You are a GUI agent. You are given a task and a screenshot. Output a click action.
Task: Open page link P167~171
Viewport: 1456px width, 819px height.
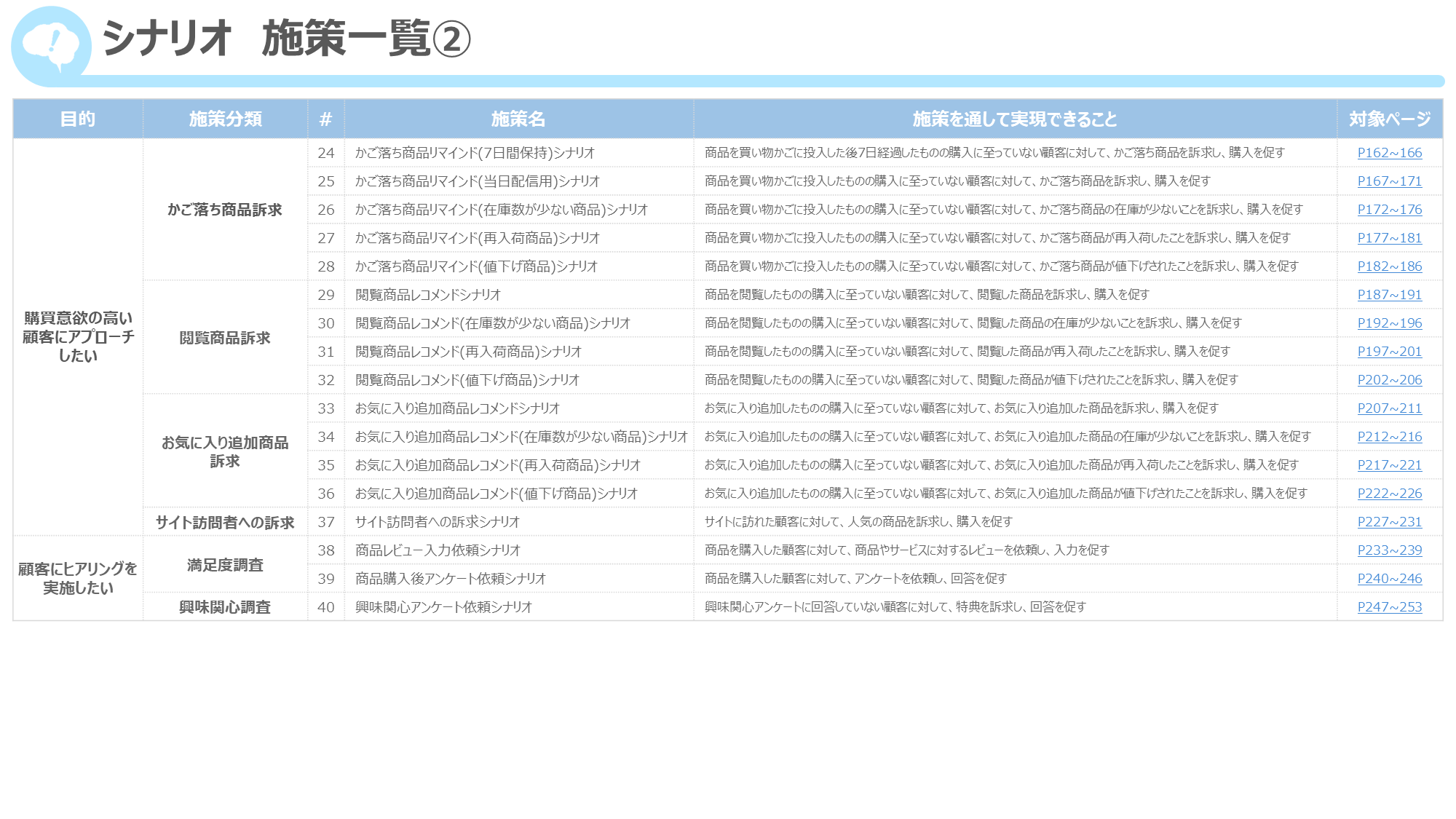[1389, 181]
